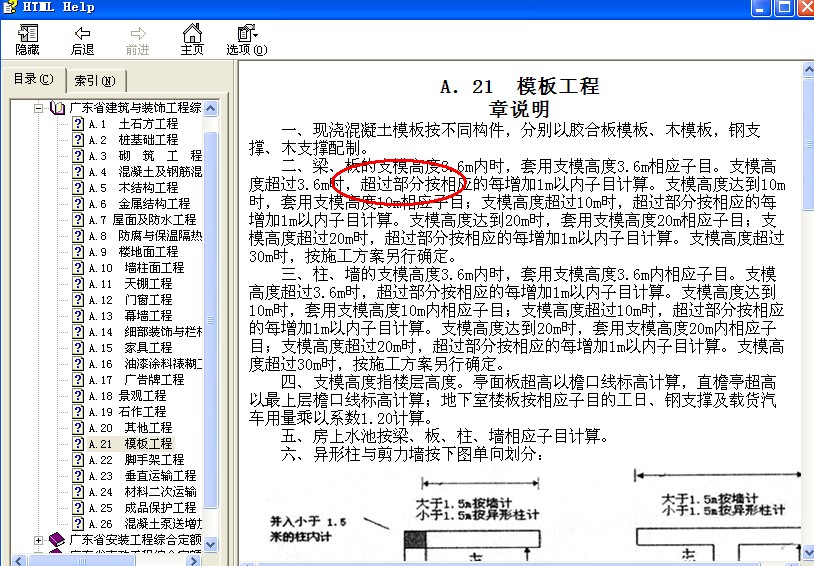Click the topic icon for A.6 金属结构工程
The height and width of the screenshot is (566, 814).
pyautogui.click(x=78, y=204)
